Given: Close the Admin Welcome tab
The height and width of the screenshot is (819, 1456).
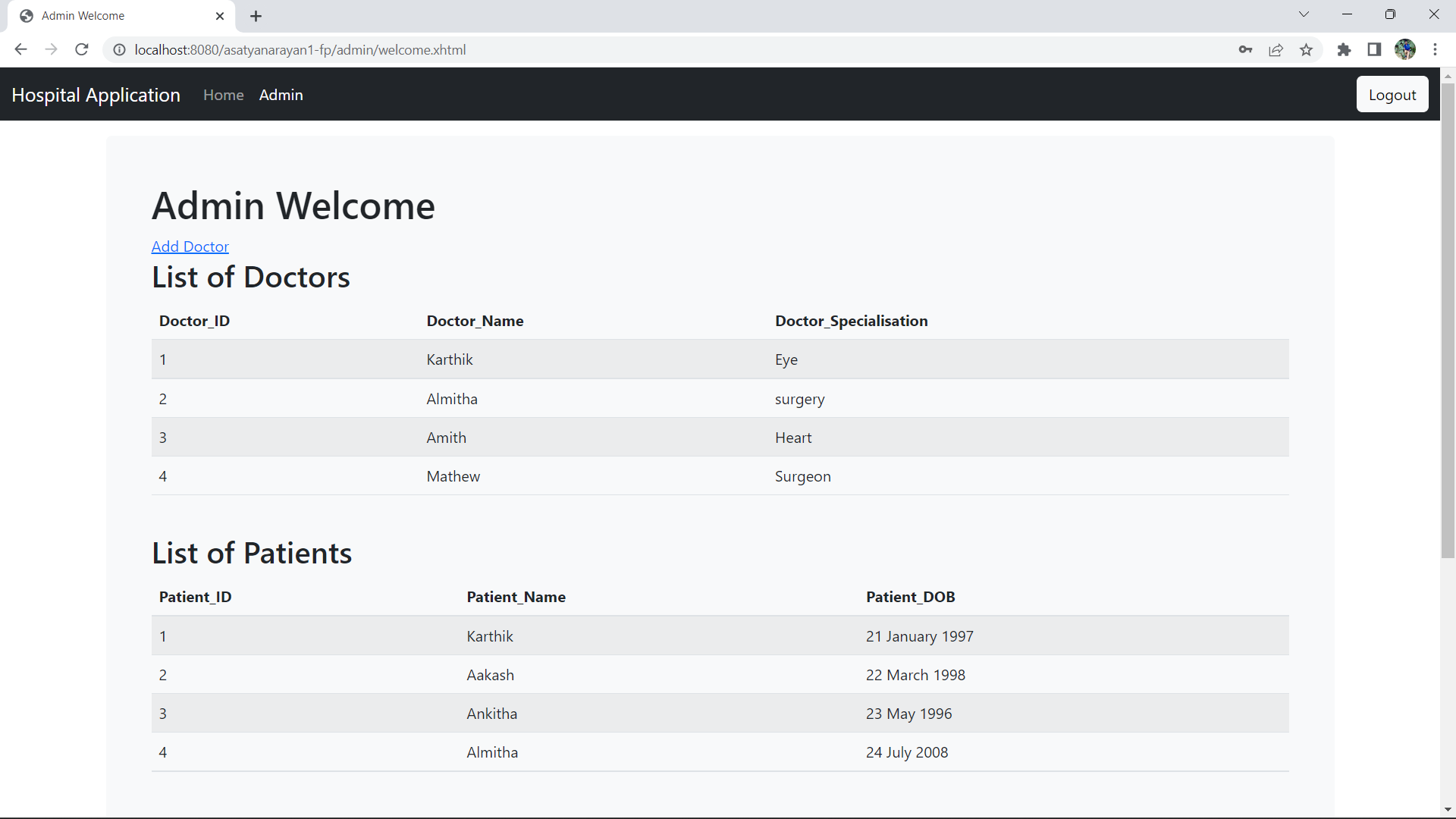Looking at the screenshot, I should pyautogui.click(x=220, y=16).
